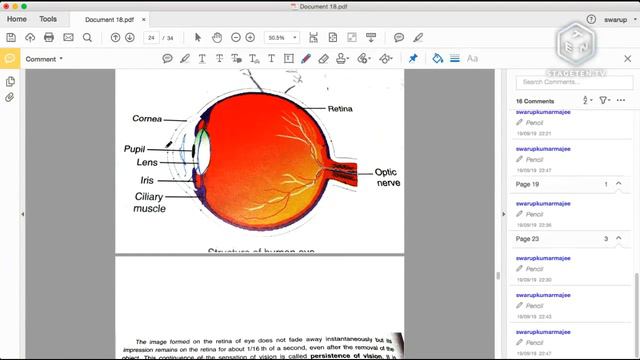The image size is (640, 360).
Task: Open the Attach file tool menu
Action: coord(363,59)
